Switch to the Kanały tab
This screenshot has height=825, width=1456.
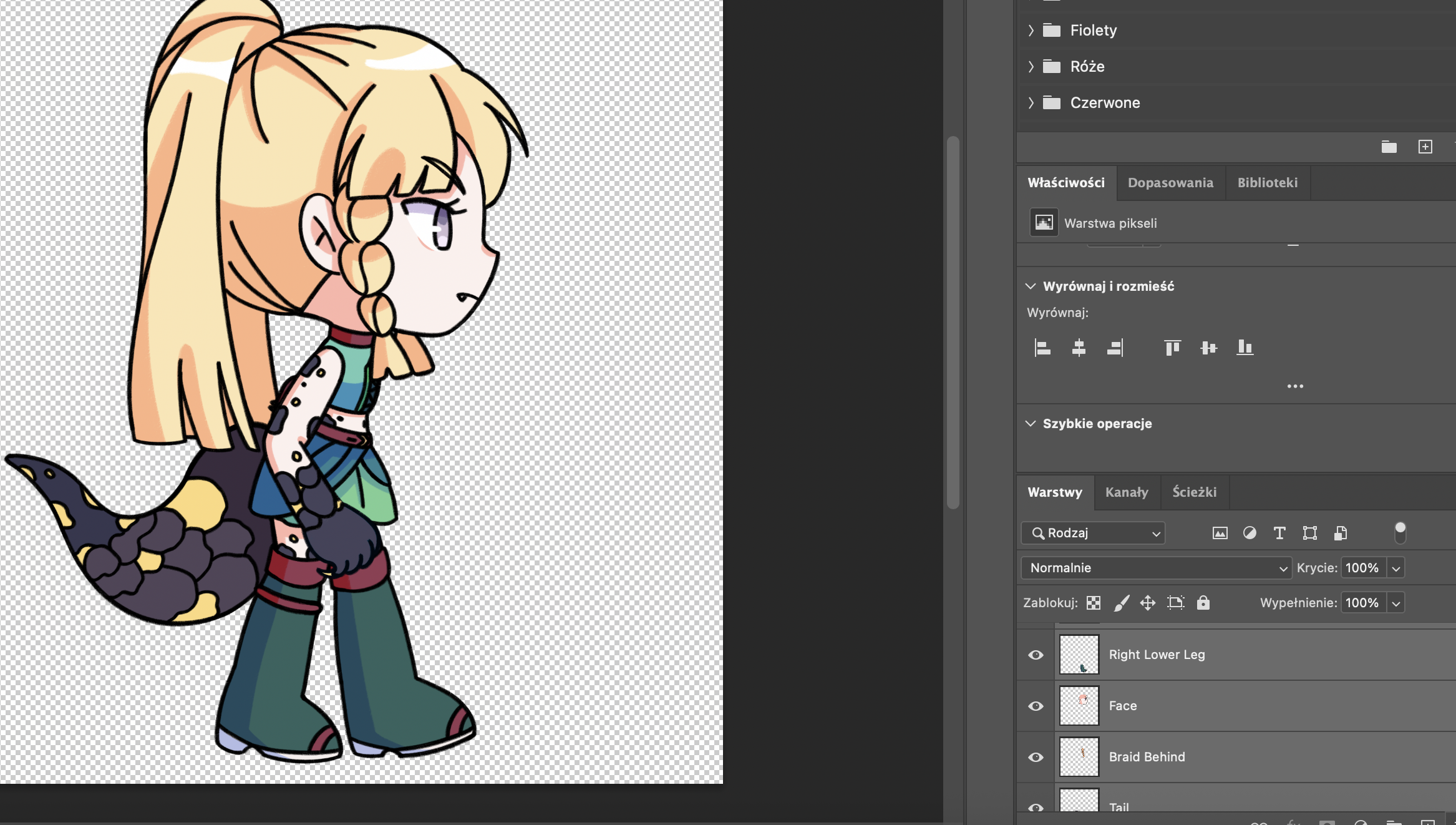click(x=1127, y=492)
